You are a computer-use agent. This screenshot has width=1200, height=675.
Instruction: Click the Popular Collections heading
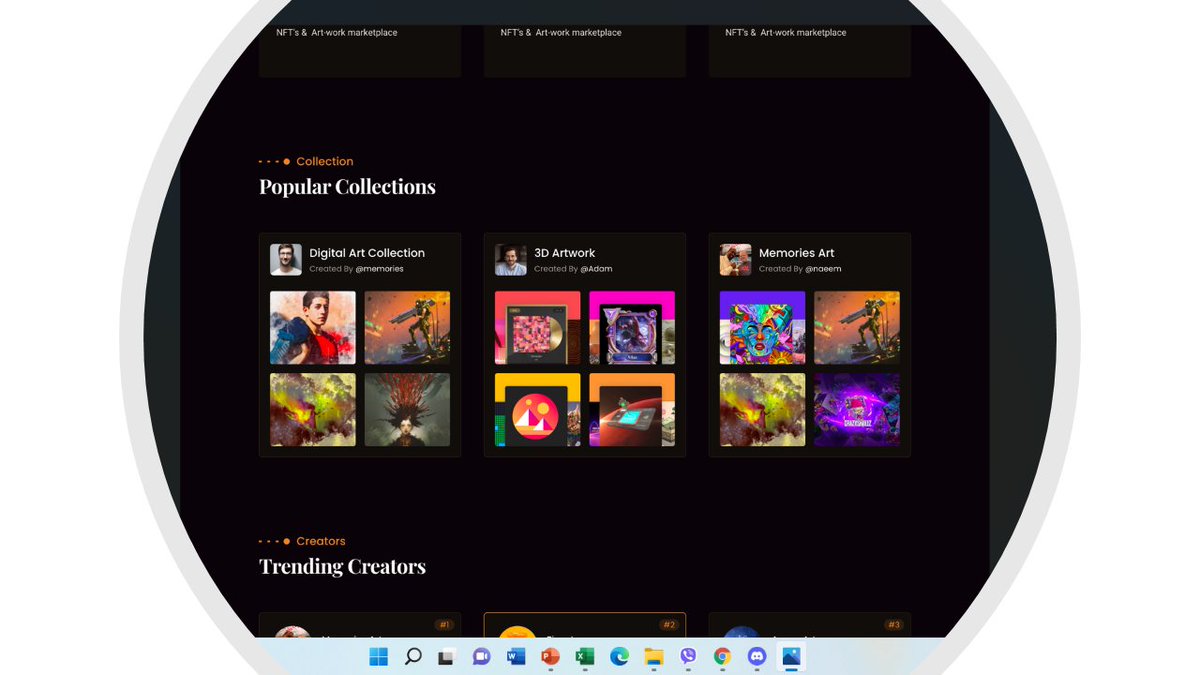click(x=347, y=187)
